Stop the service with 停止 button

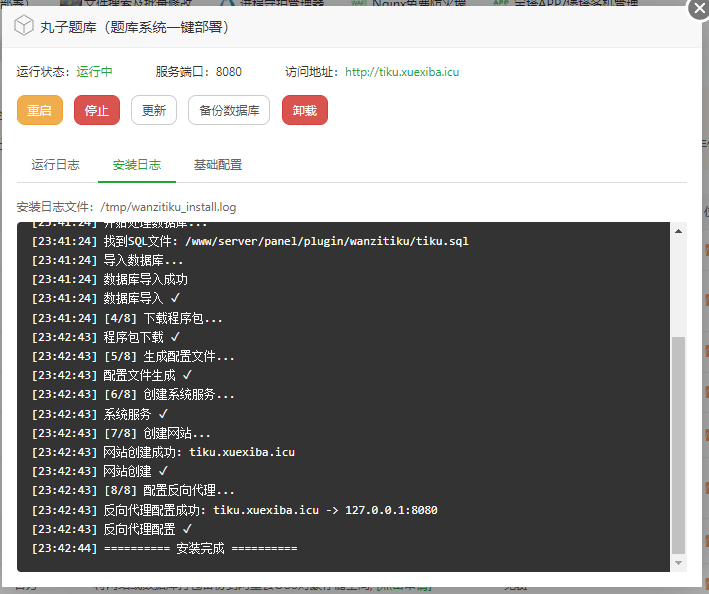point(97,110)
